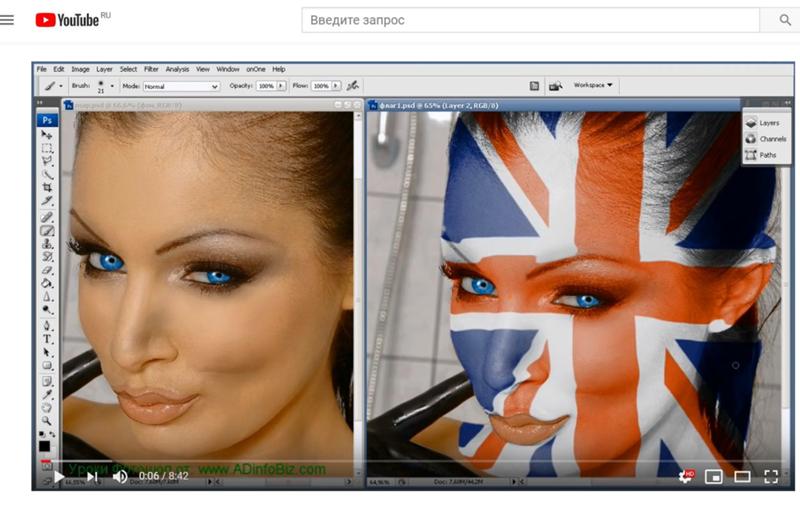
Task: Open Photoshop Edit menu
Action: tap(59, 69)
